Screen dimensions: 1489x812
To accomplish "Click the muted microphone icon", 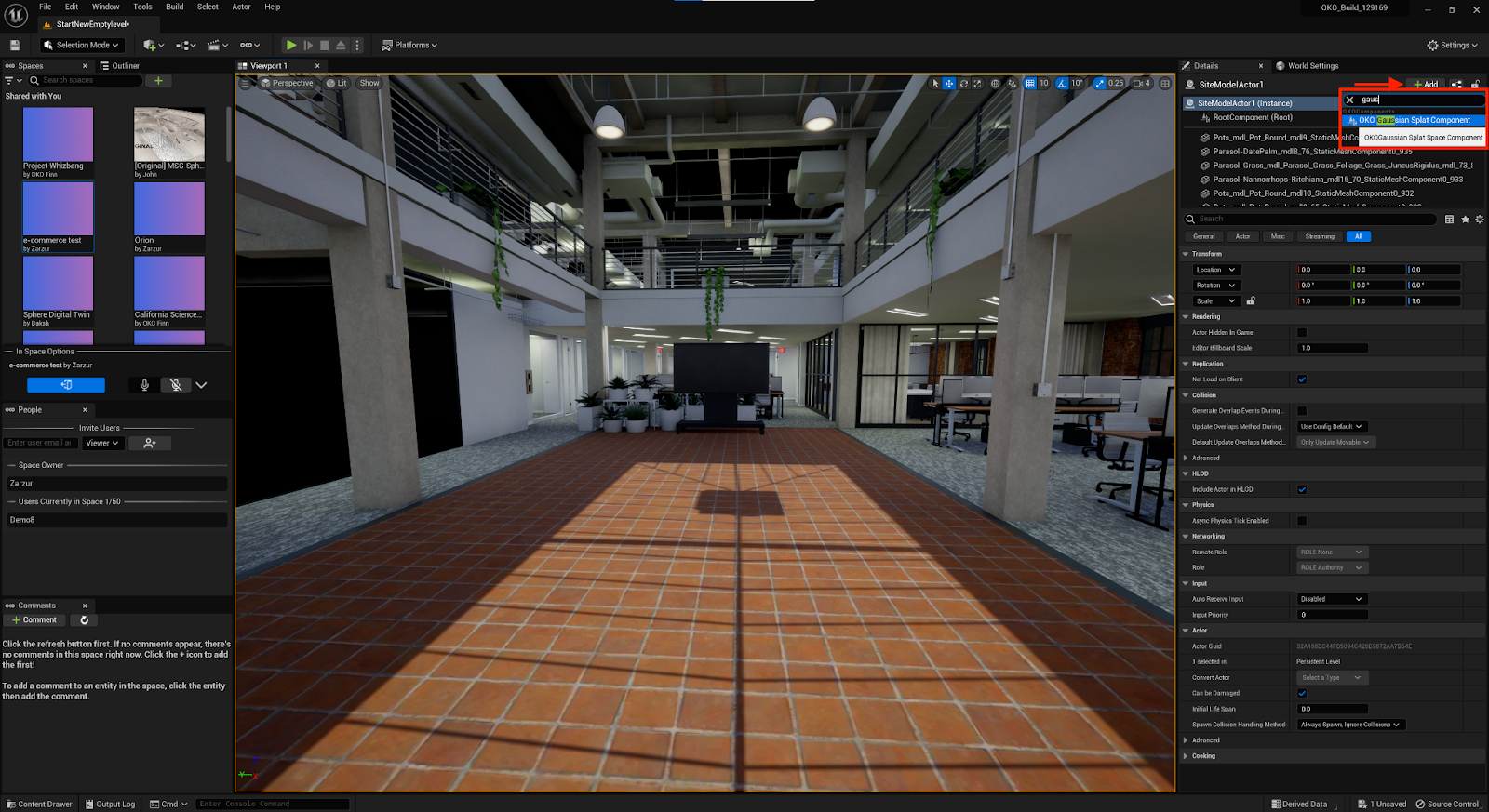I will (175, 385).
